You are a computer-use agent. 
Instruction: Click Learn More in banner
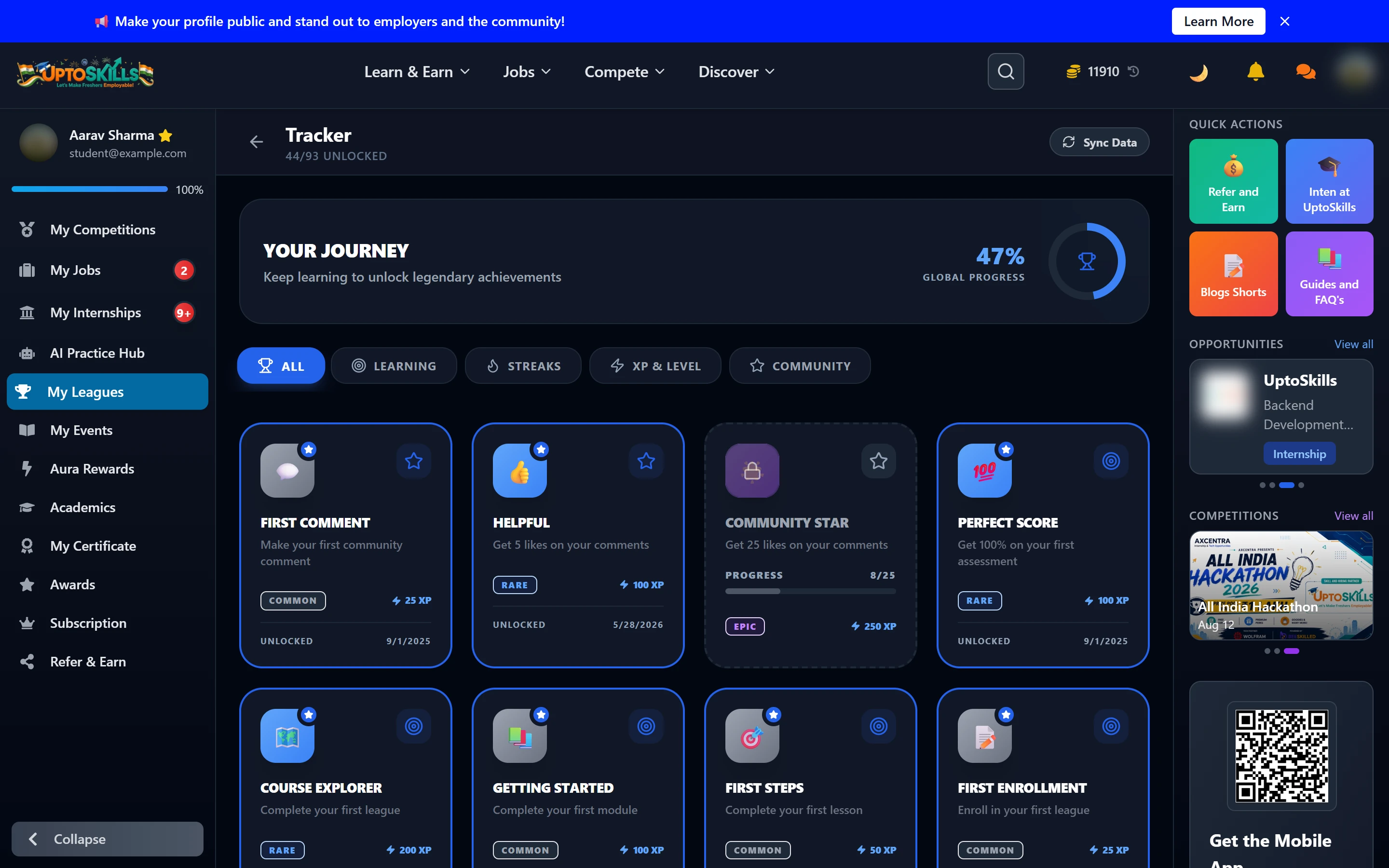pos(1219,21)
